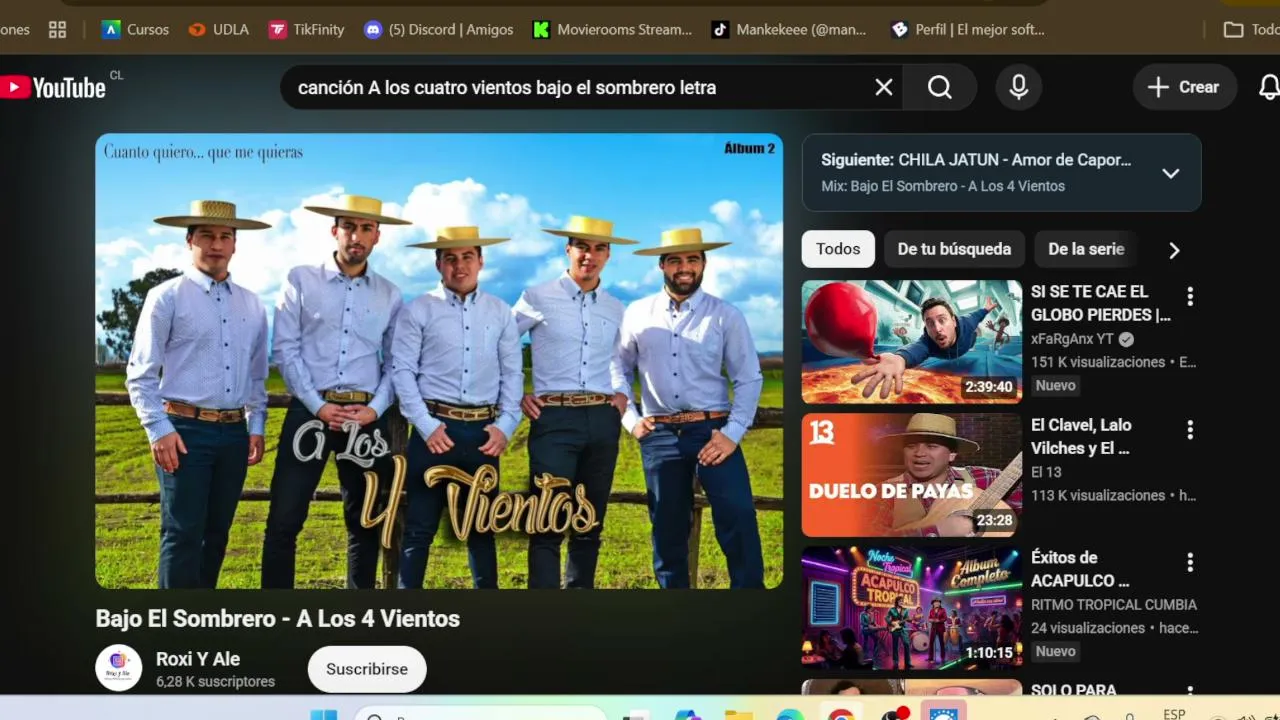Open YouTube notifications bell
1280x720 pixels.
(x=1269, y=88)
